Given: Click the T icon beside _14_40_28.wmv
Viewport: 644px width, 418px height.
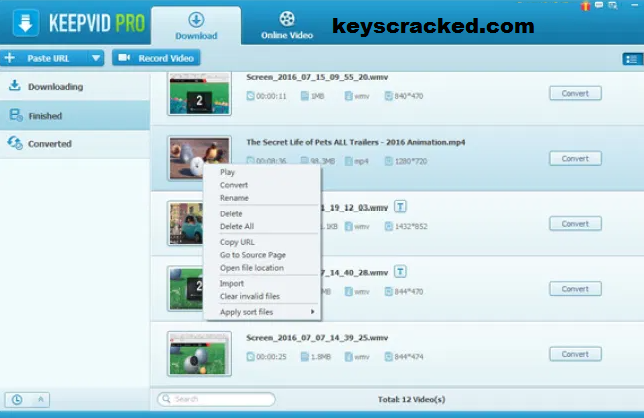Looking at the screenshot, I should [x=400, y=271].
